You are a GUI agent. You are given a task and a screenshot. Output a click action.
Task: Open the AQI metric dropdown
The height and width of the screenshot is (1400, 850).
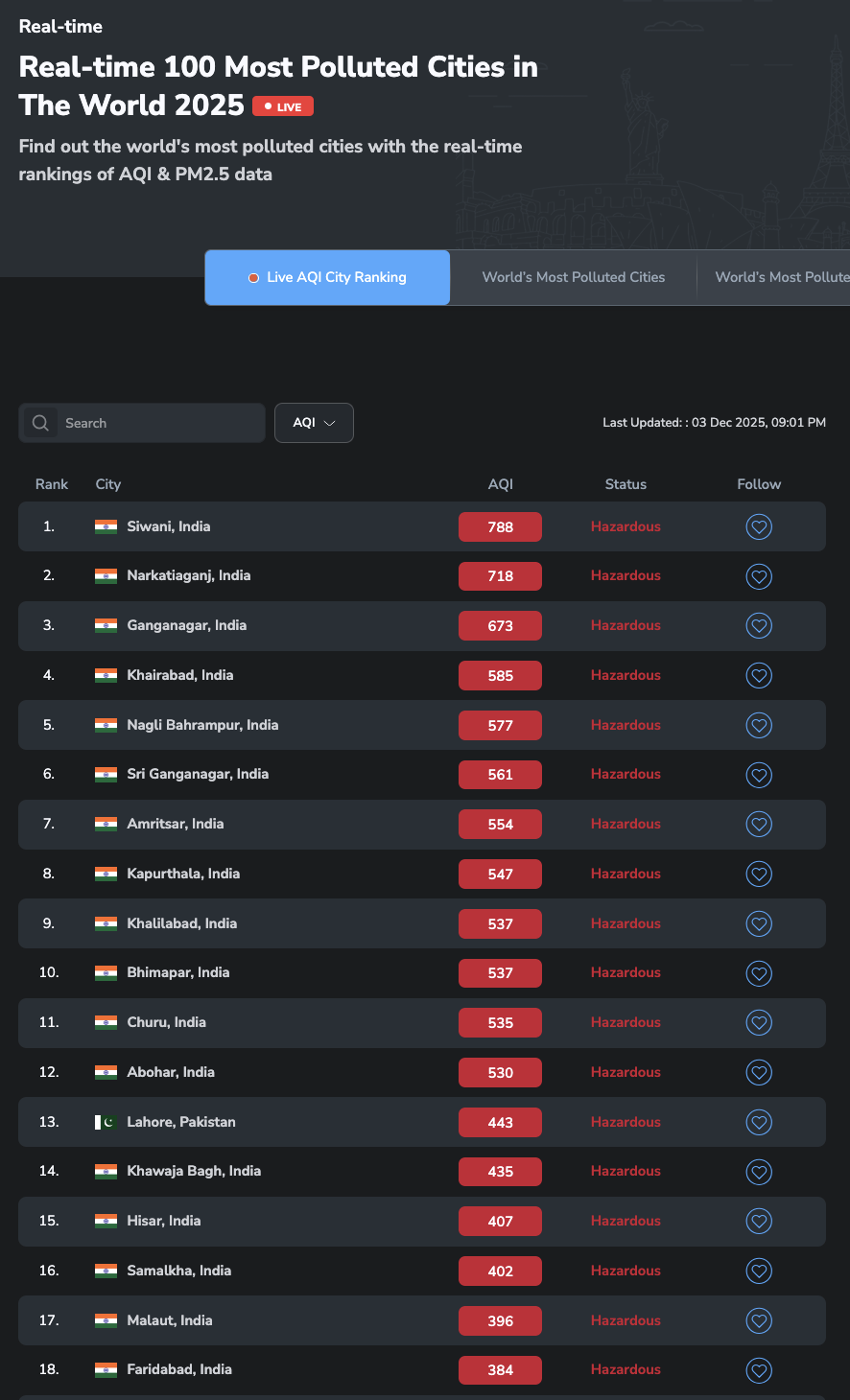tap(314, 423)
